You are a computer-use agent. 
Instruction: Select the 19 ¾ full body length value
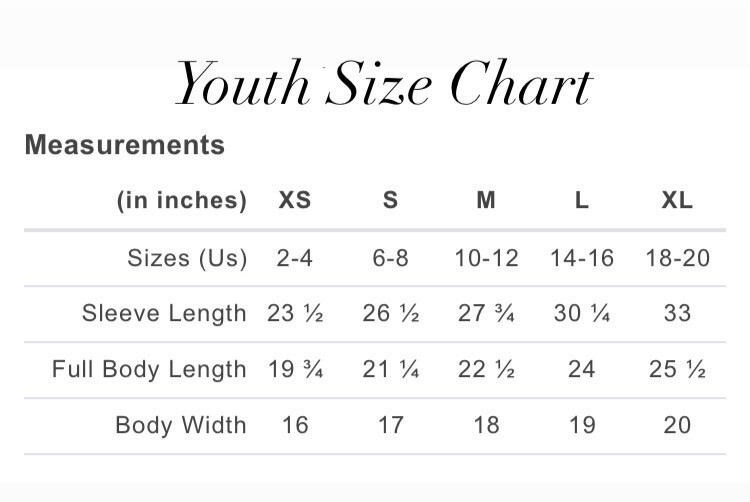tap(295, 369)
